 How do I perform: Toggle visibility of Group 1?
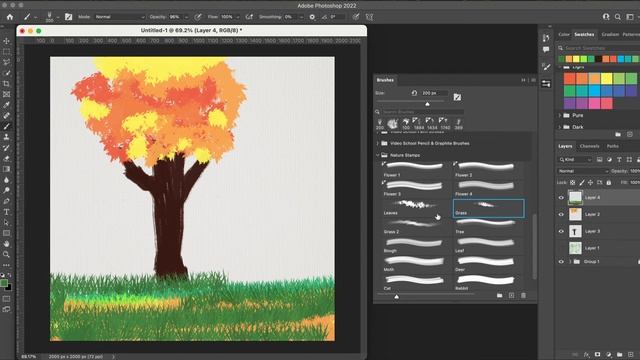click(561, 262)
